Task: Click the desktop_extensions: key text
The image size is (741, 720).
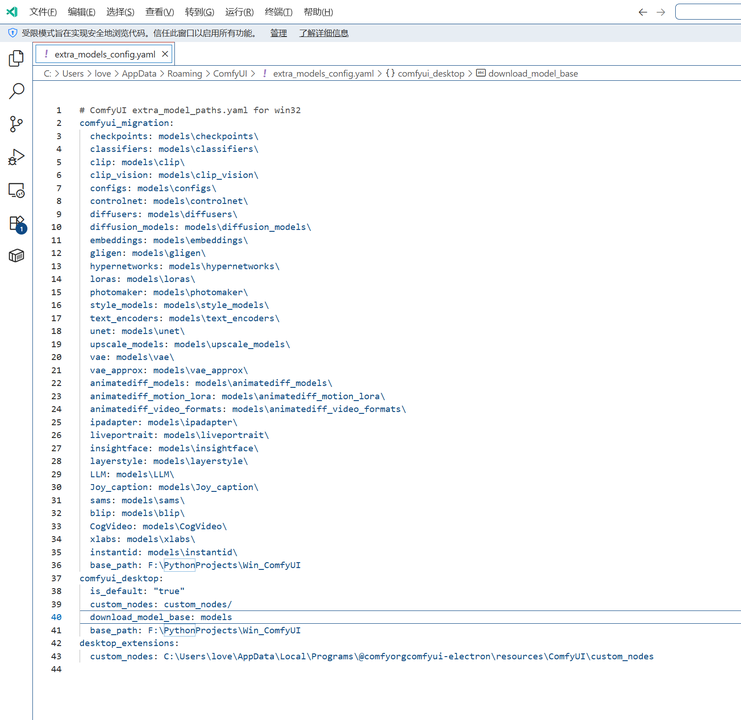Action: click(x=129, y=643)
